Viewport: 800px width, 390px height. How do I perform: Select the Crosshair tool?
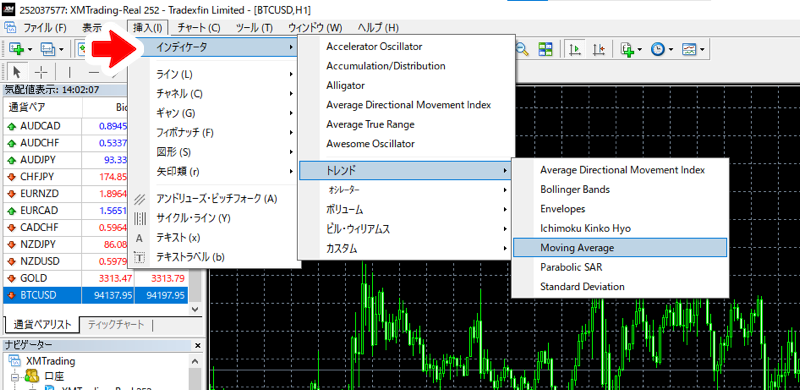[40, 72]
